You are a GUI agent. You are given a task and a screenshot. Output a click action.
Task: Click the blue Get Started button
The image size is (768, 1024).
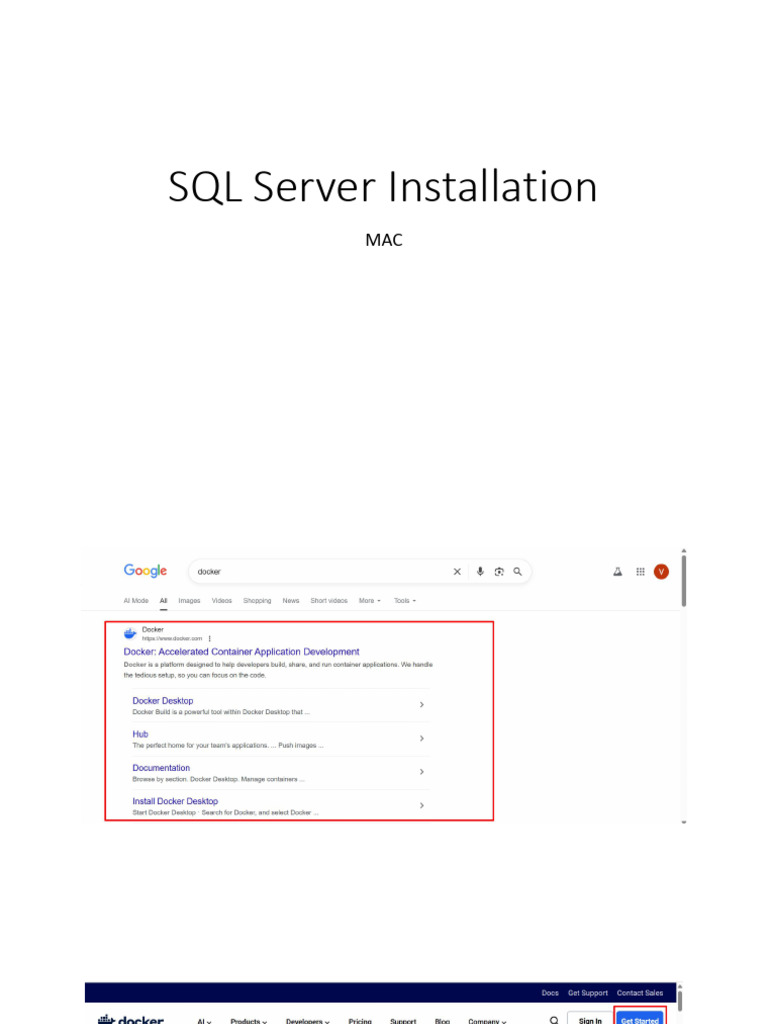pos(640,1019)
